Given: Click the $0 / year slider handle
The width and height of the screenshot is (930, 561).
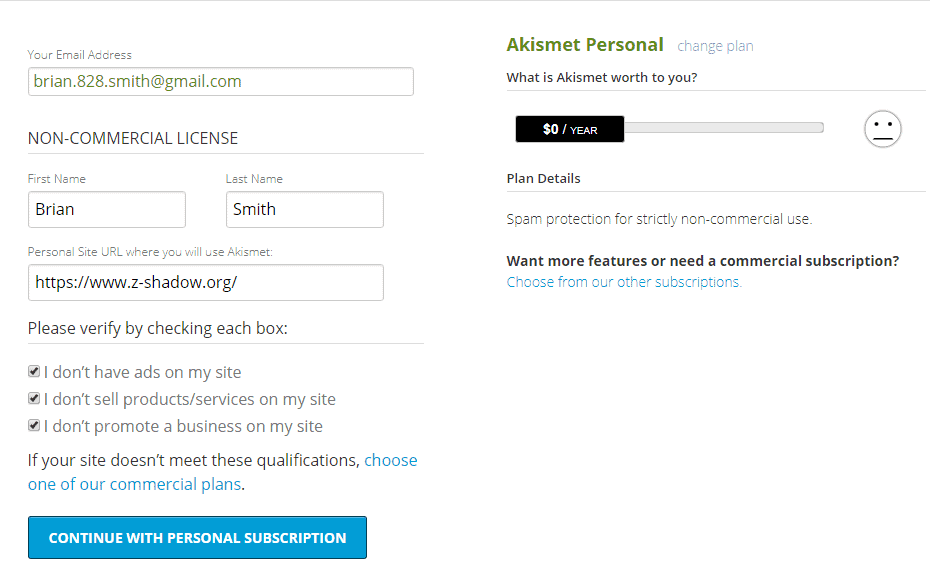Looking at the screenshot, I should click(570, 129).
